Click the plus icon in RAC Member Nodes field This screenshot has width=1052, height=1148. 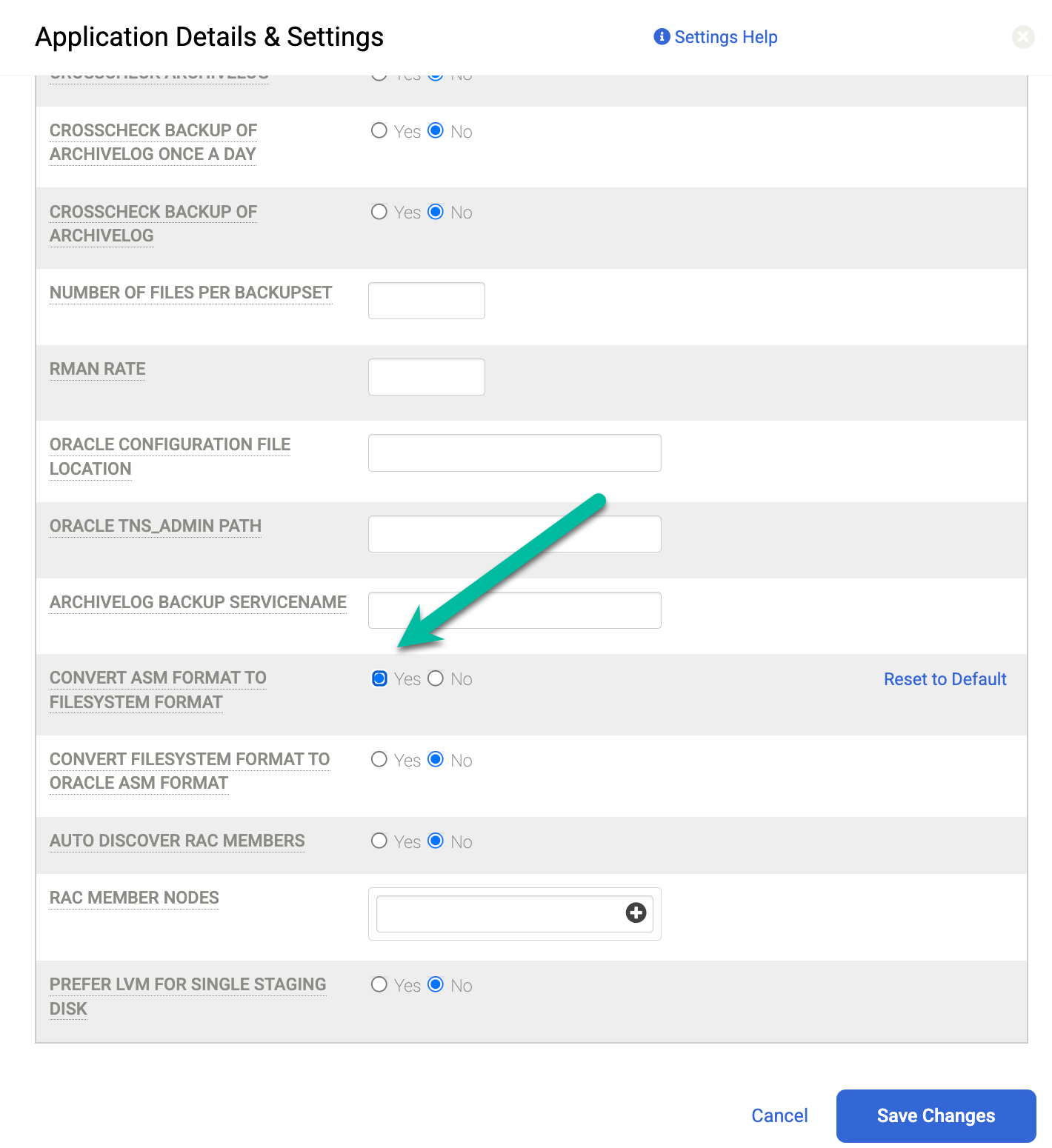636,913
